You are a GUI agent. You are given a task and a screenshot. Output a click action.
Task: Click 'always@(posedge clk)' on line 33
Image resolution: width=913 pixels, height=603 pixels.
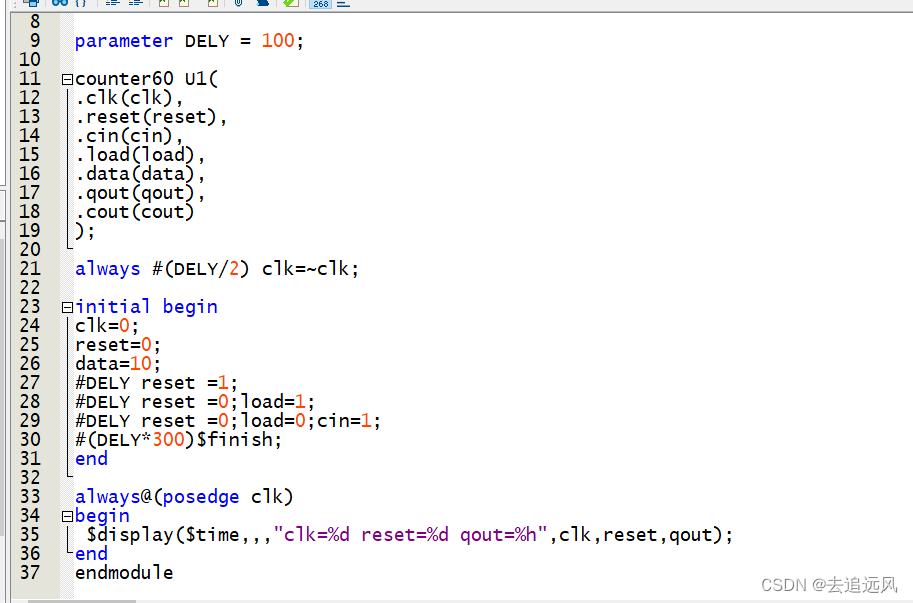tap(184, 497)
